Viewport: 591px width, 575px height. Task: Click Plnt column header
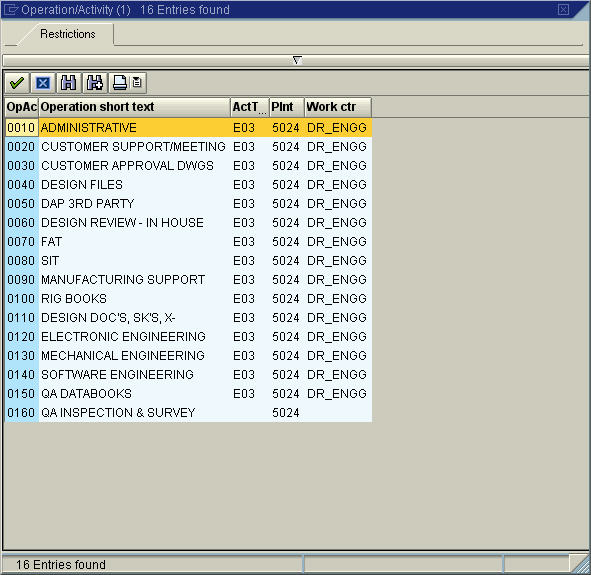(x=287, y=107)
